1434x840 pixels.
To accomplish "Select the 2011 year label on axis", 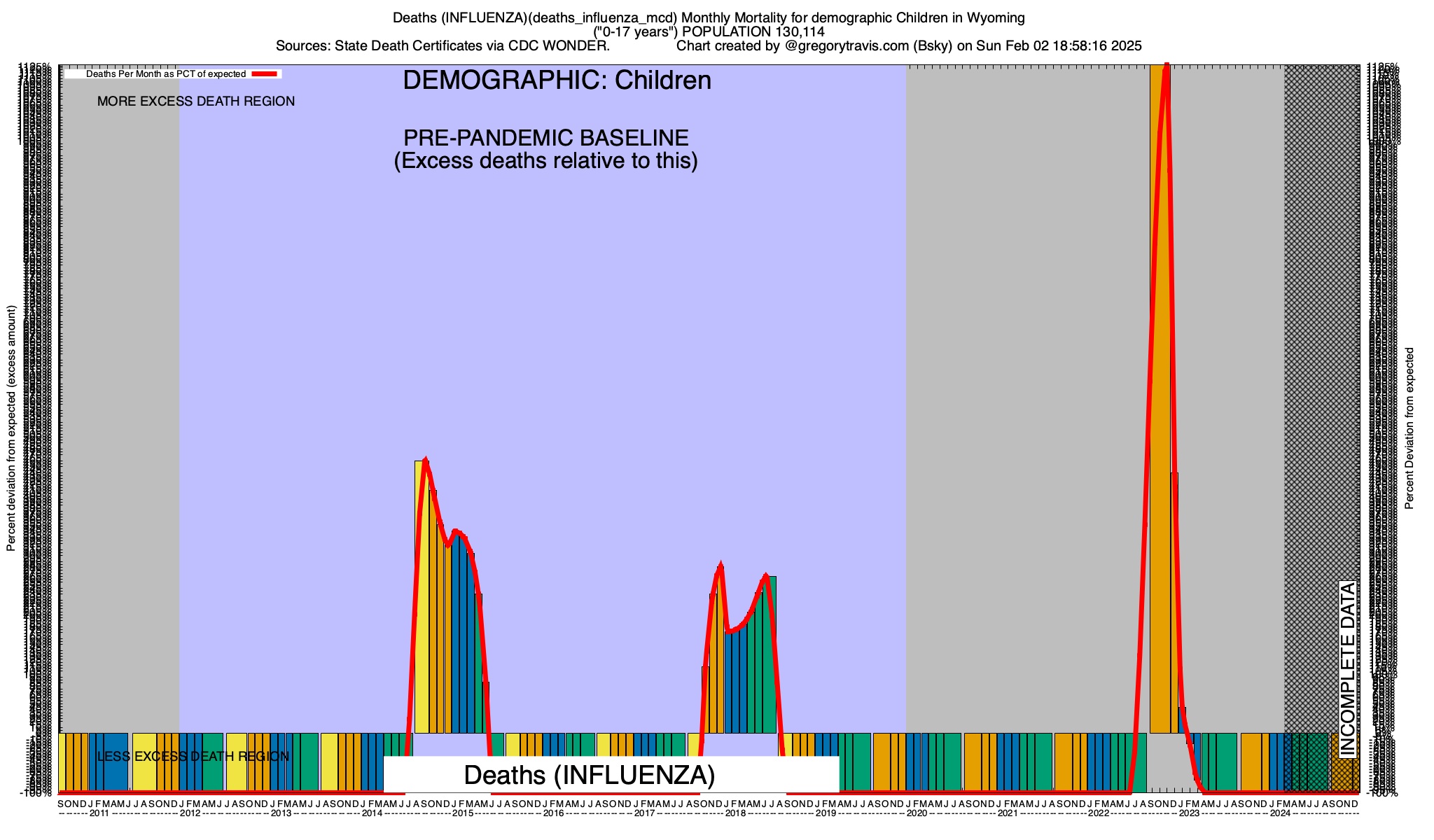I will tap(99, 813).
